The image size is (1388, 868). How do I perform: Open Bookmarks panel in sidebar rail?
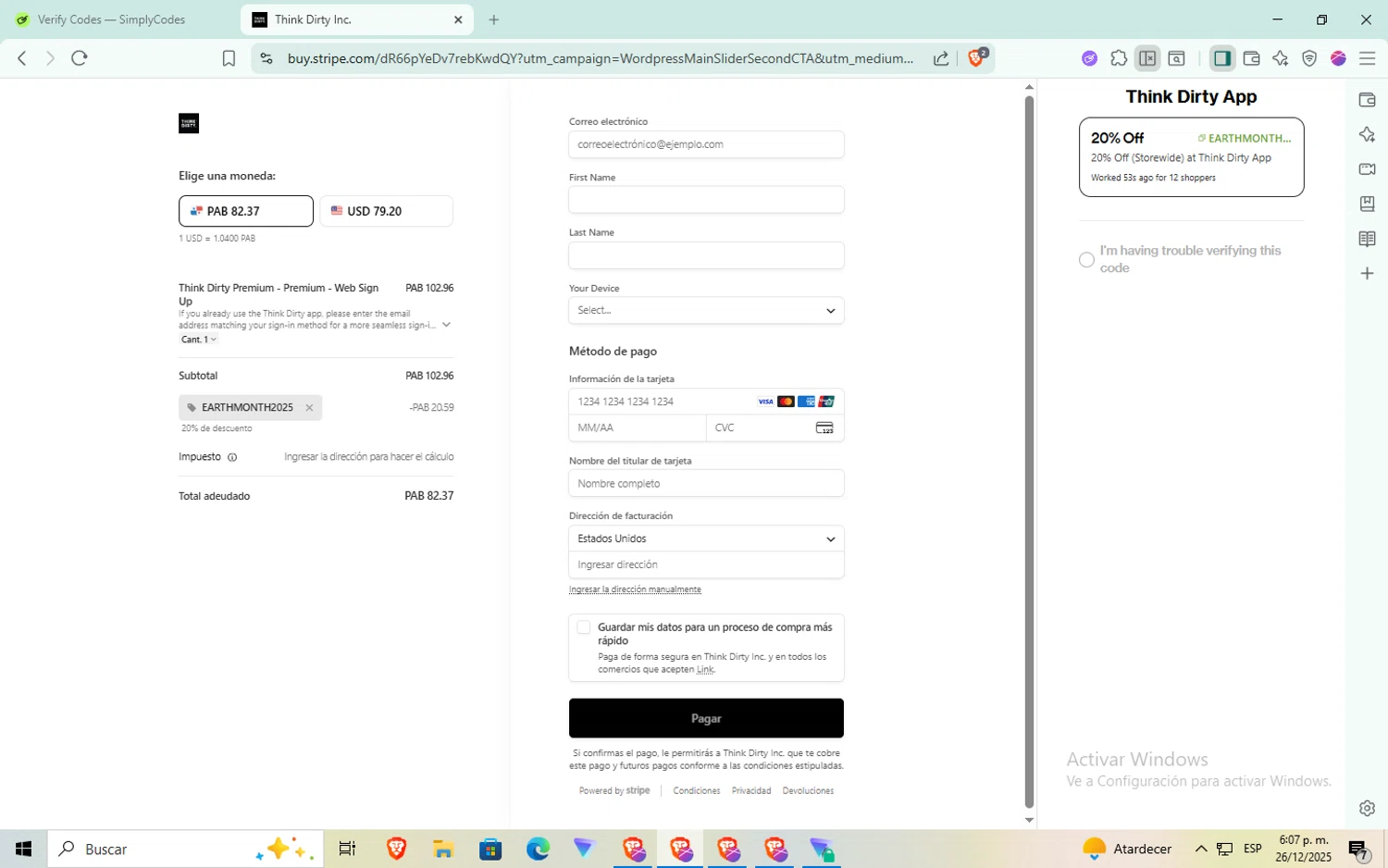[x=1367, y=204]
